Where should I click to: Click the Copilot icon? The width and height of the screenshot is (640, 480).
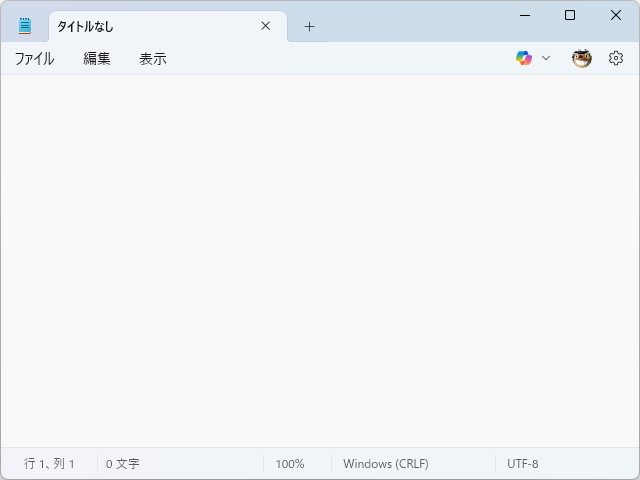[x=524, y=58]
